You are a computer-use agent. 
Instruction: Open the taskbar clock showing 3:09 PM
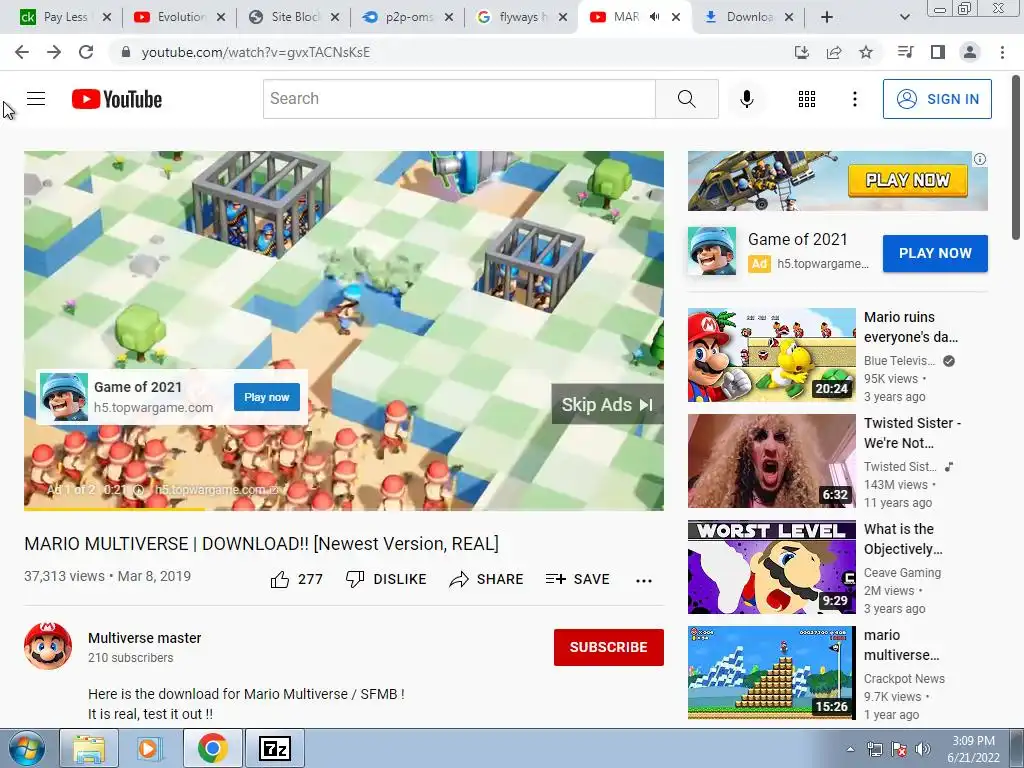(973, 749)
